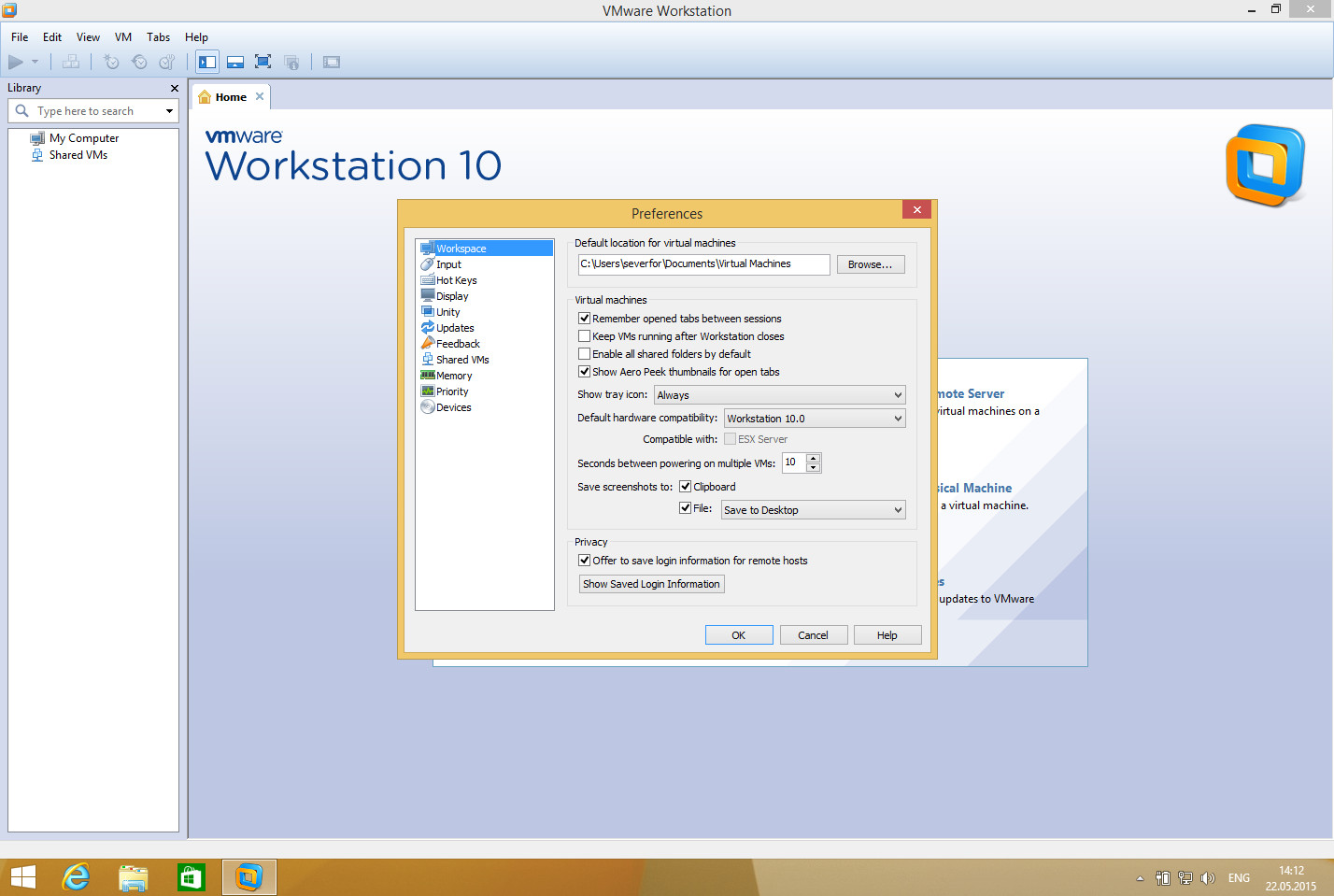This screenshot has width=1334, height=896.
Task: Open the File menu
Action: [20, 37]
